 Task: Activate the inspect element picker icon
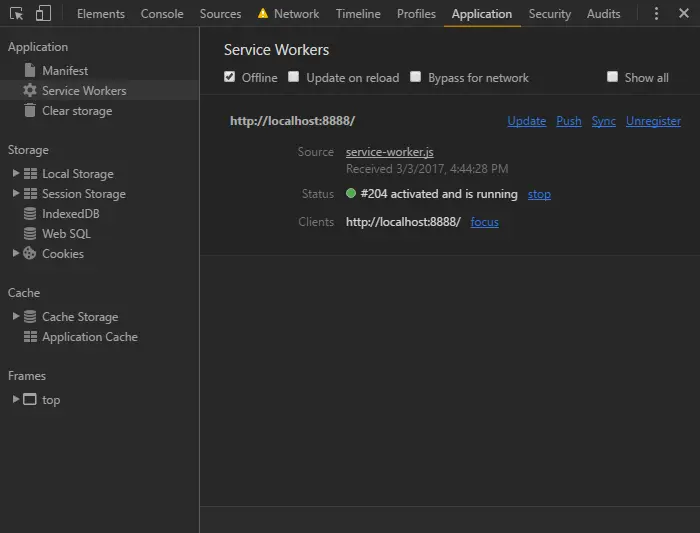[x=17, y=14]
